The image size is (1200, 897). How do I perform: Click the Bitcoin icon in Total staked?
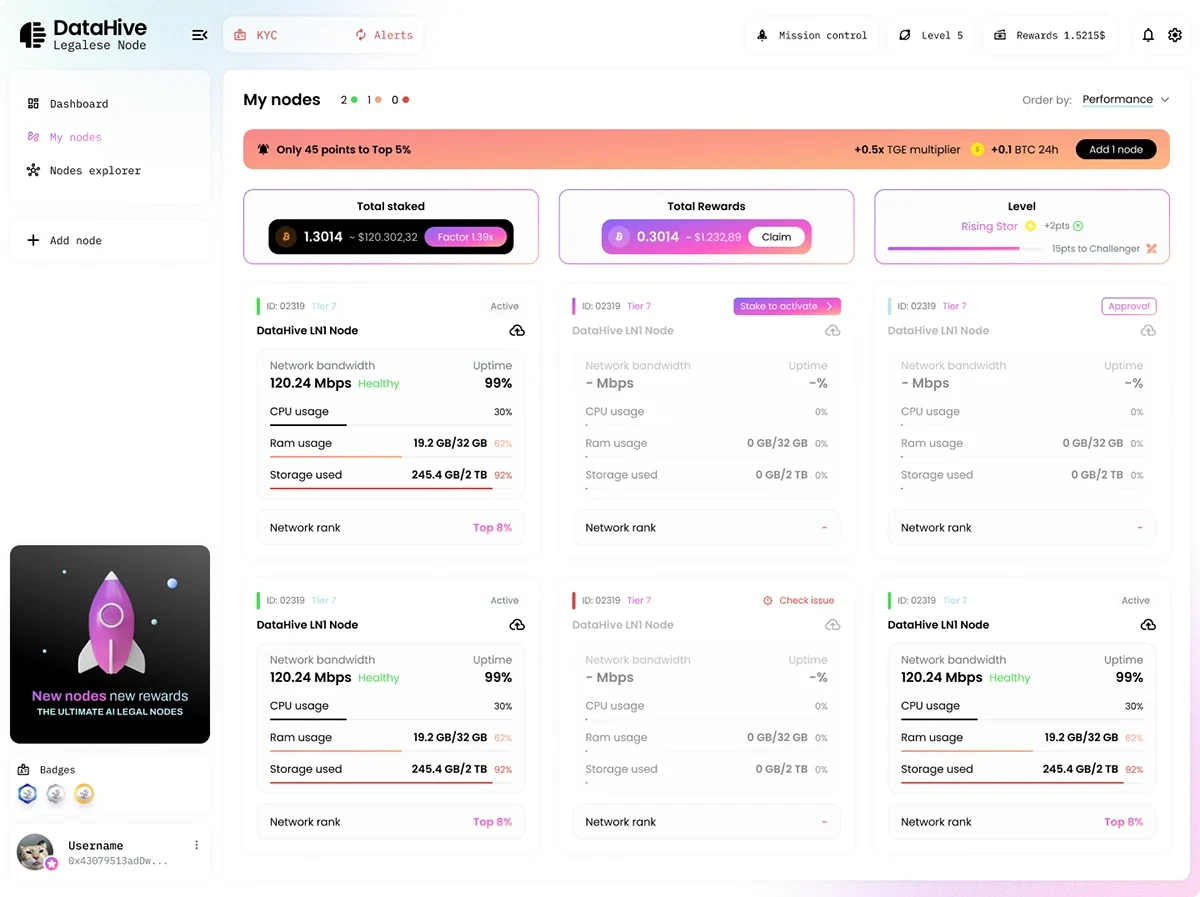pos(285,237)
